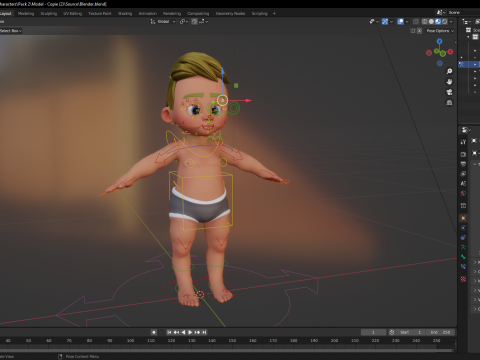
Task: Toggle X-axis mirror in pose header
Action: coord(420,31)
